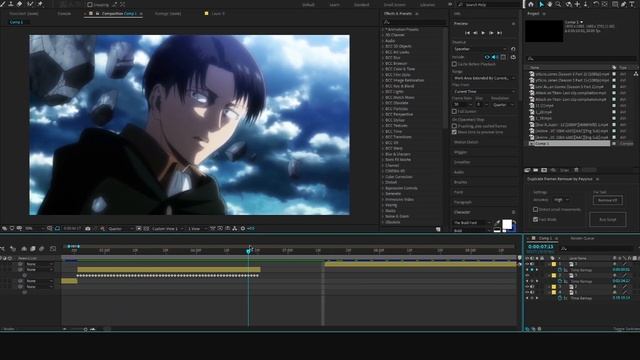Toggle include video eye icon in Preview

[487, 57]
